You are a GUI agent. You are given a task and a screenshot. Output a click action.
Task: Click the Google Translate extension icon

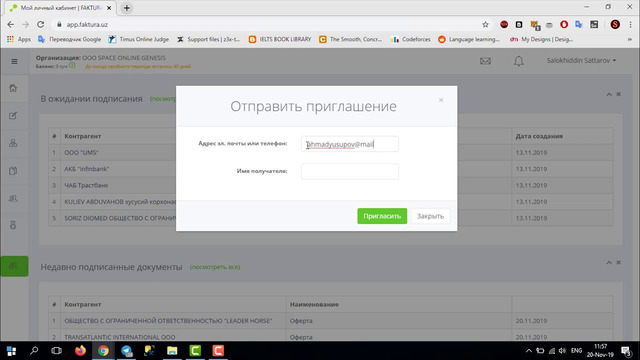tap(579, 24)
